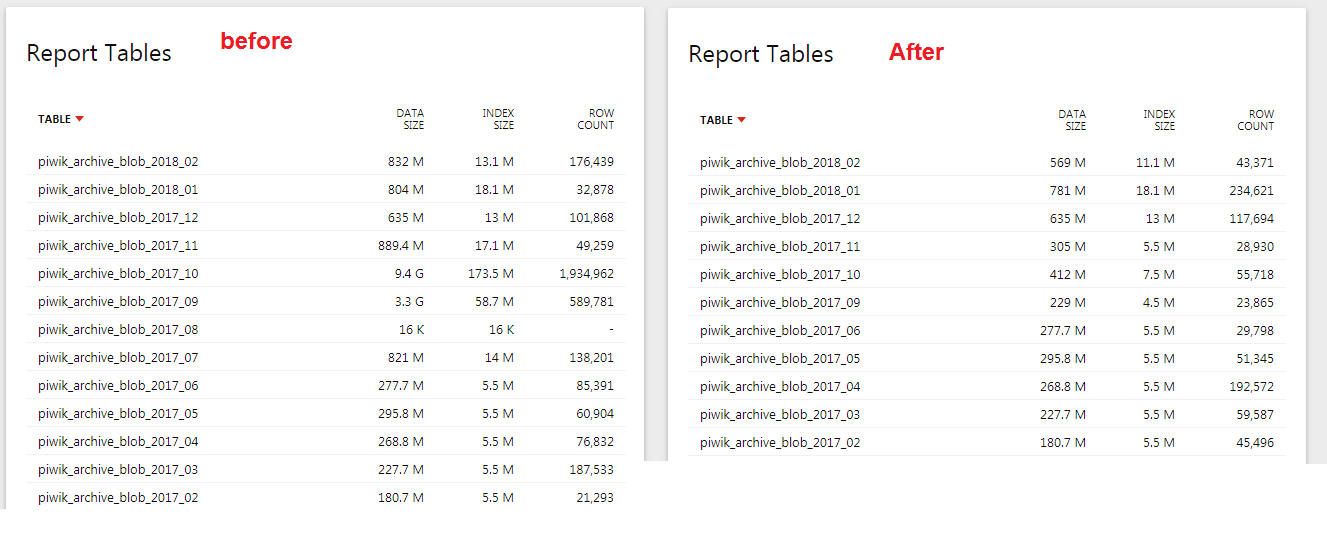The image size is (1327, 534).
Task: Click the 'Report Tables' heading beside 'After'
Action: point(761,54)
